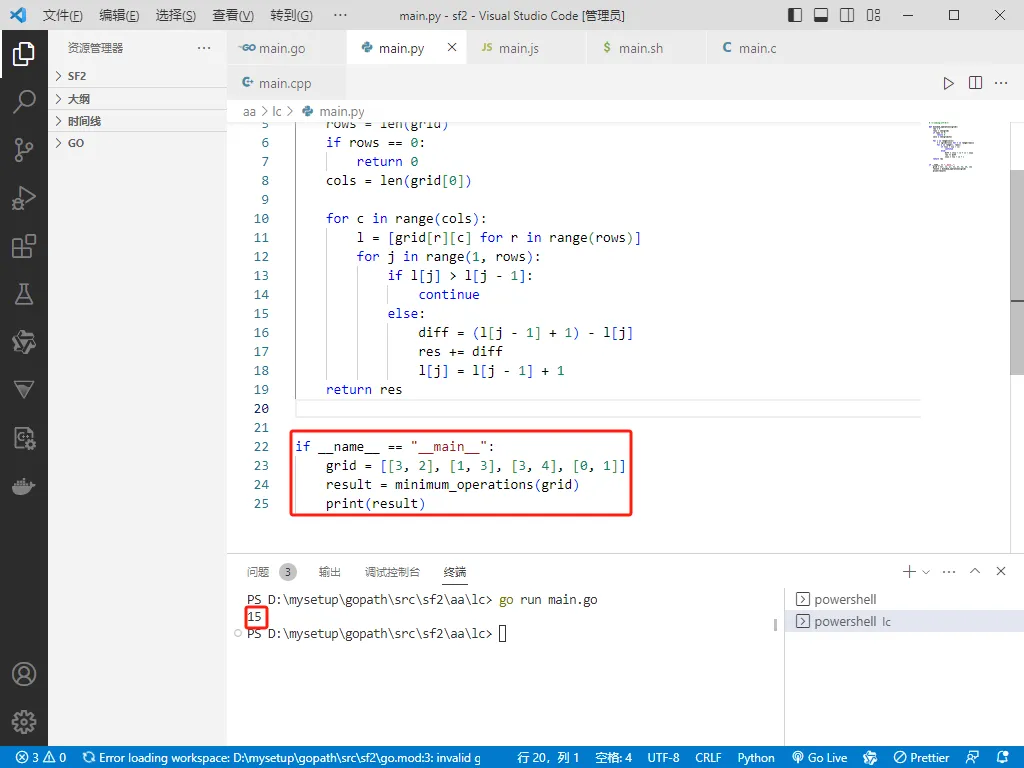Toggle the bottom panel layout icon
Image resolution: width=1024 pixels, height=768 pixels.
coord(821,15)
